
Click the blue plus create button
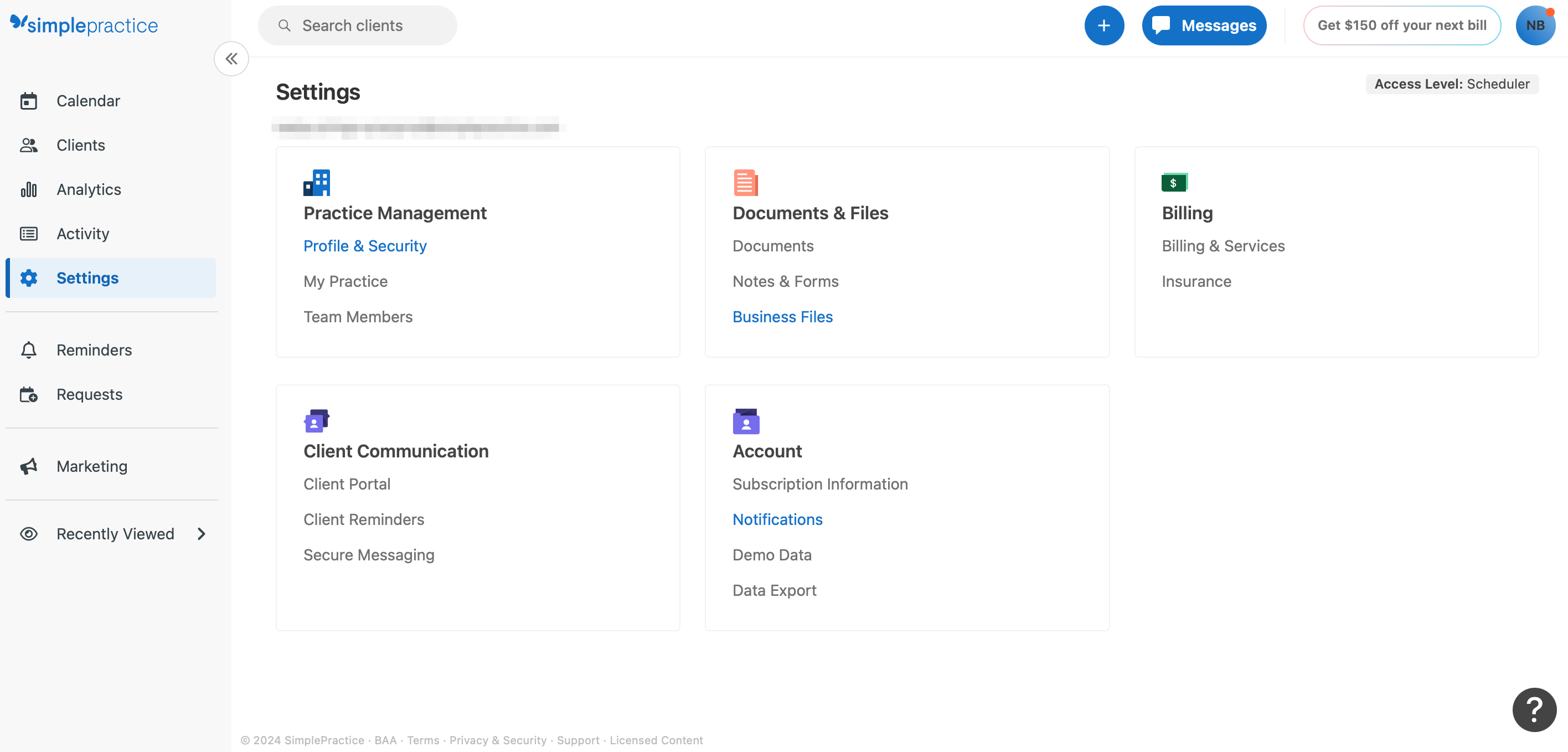pos(1104,25)
